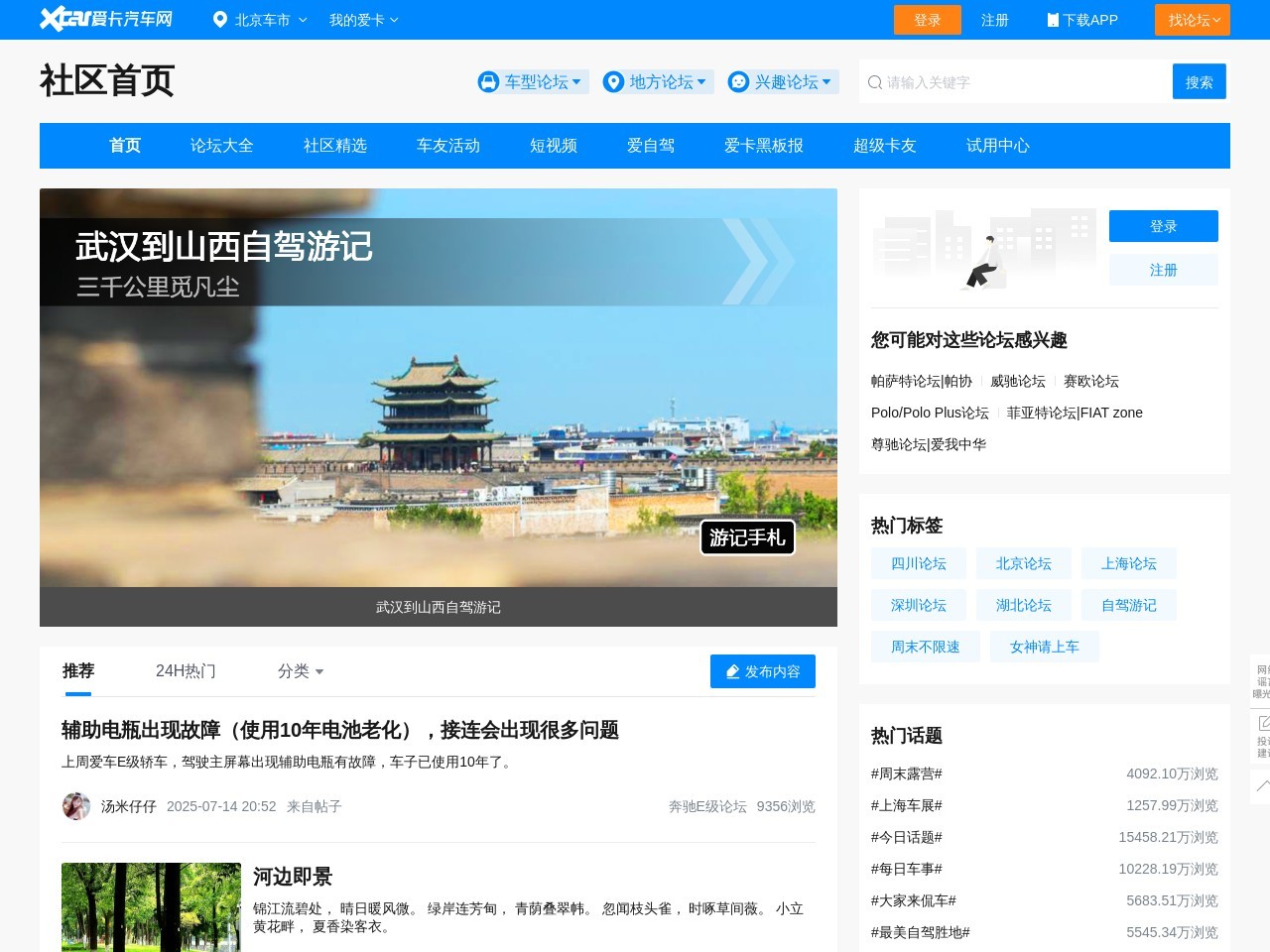Open the 辅助电瓶出现故障 post title
The image size is (1270, 952).
(340, 730)
